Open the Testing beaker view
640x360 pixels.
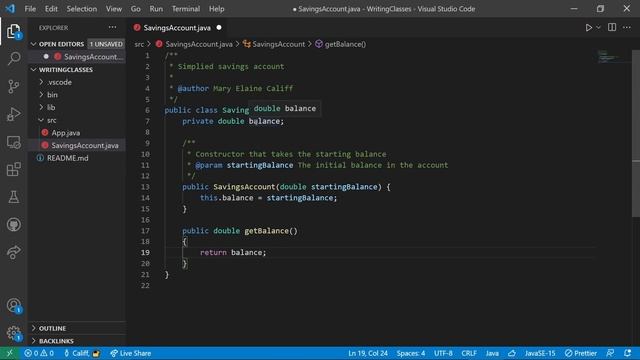[13, 197]
